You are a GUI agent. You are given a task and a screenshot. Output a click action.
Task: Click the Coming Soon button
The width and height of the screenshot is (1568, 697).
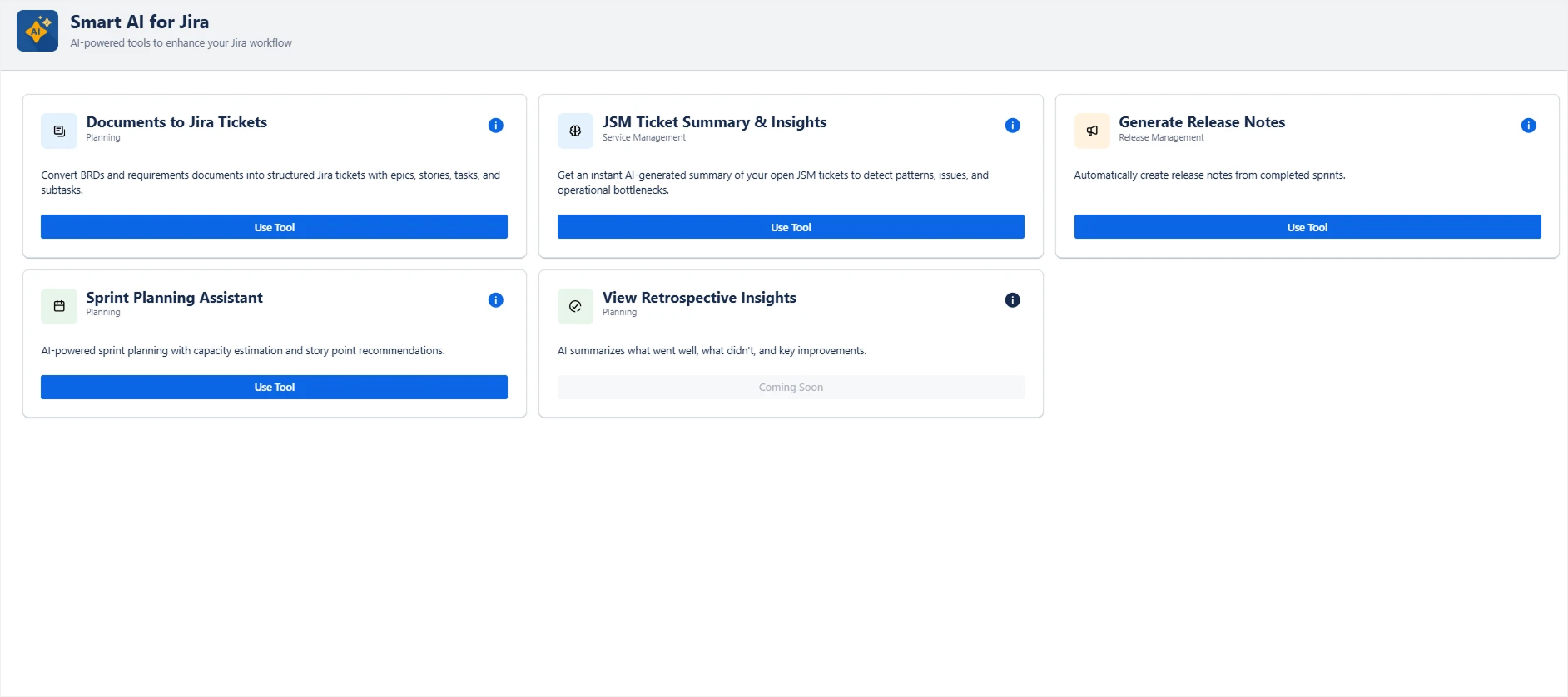[x=791, y=387]
